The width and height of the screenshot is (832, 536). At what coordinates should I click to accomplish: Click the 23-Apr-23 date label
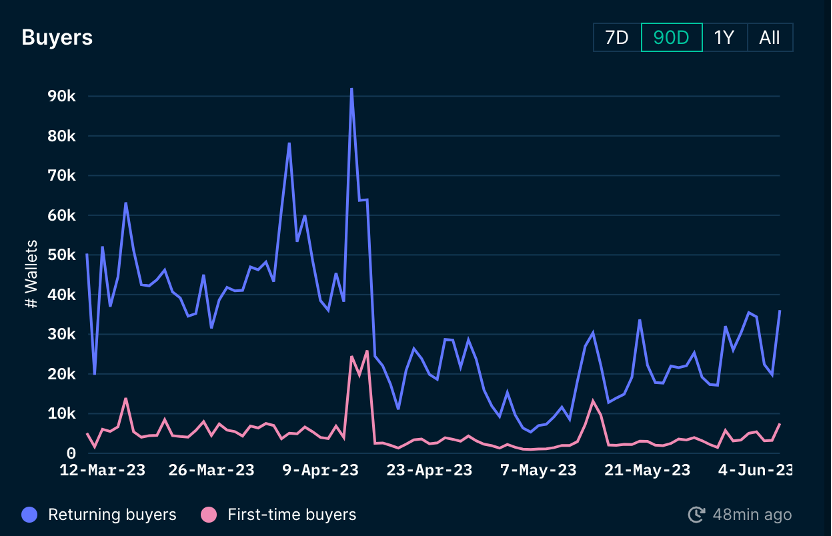[x=429, y=470]
